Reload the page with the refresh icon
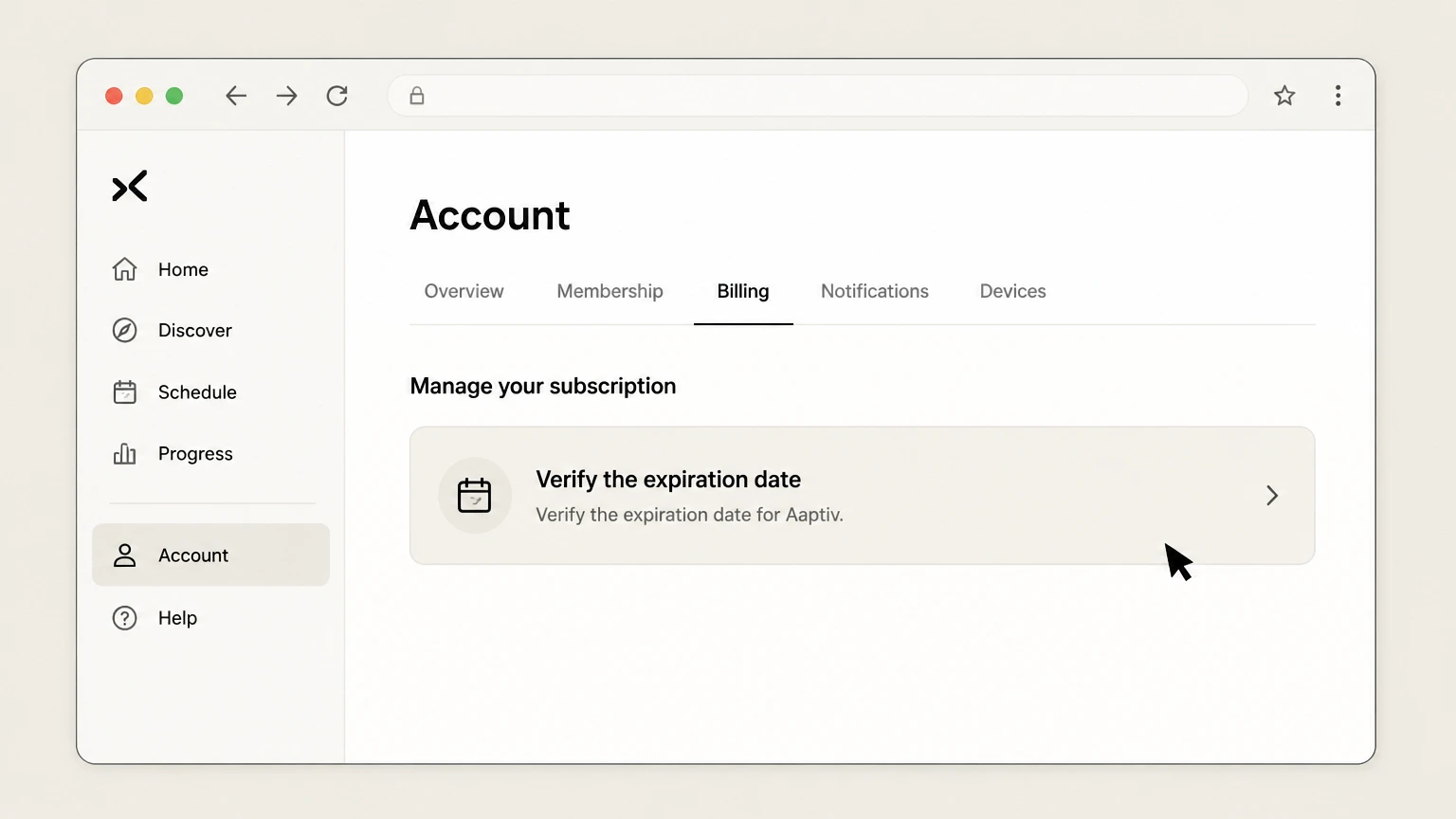1456x819 pixels. pyautogui.click(x=337, y=96)
